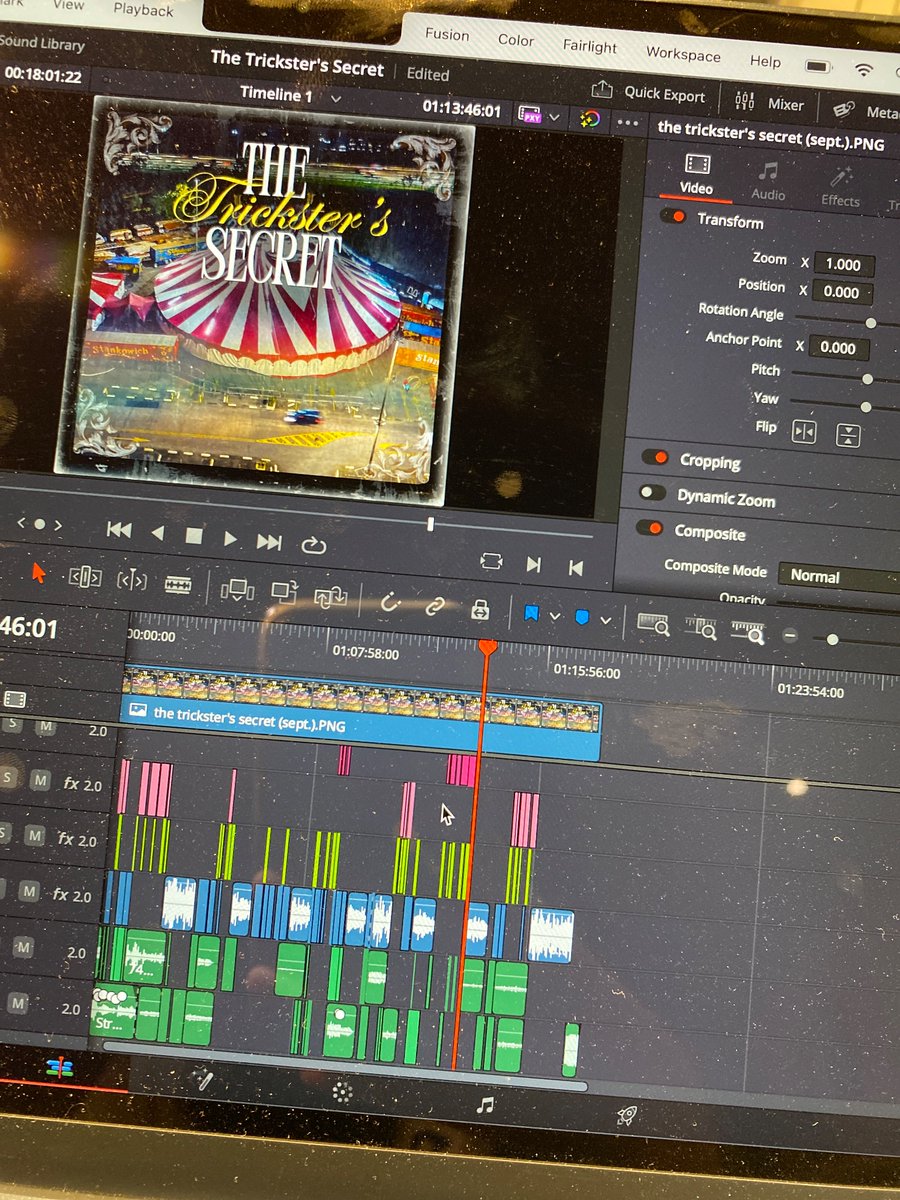The height and width of the screenshot is (1200, 900).
Task: Disable the Cropping toggle switch
Action: pyautogui.click(x=655, y=457)
